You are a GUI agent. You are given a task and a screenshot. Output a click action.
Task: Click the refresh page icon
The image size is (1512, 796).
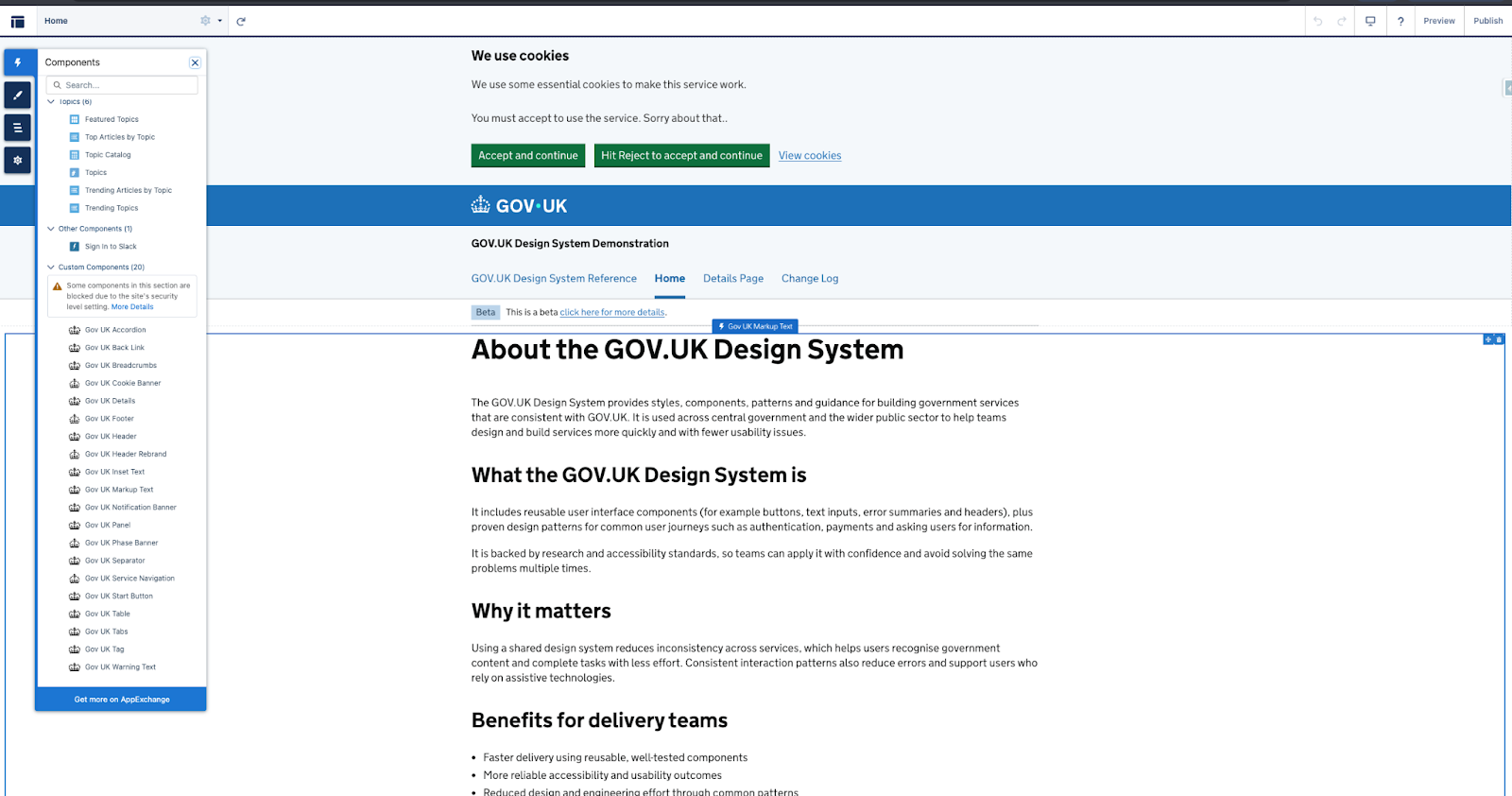click(241, 21)
